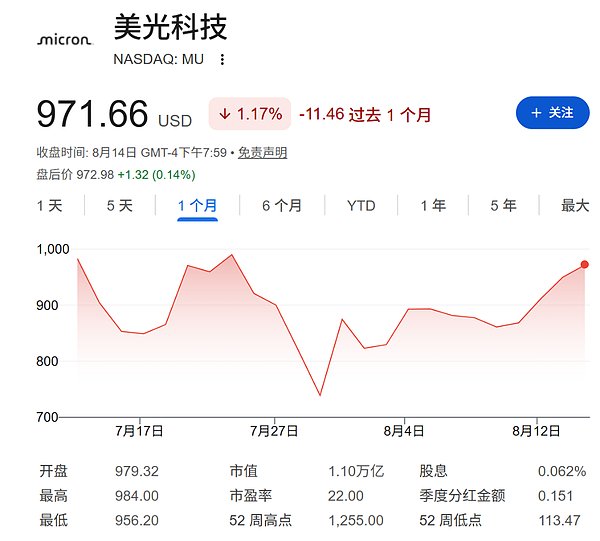Screen dimensions: 600x541
Task: Open the 免责声明 disclaimer link
Action: (262, 153)
